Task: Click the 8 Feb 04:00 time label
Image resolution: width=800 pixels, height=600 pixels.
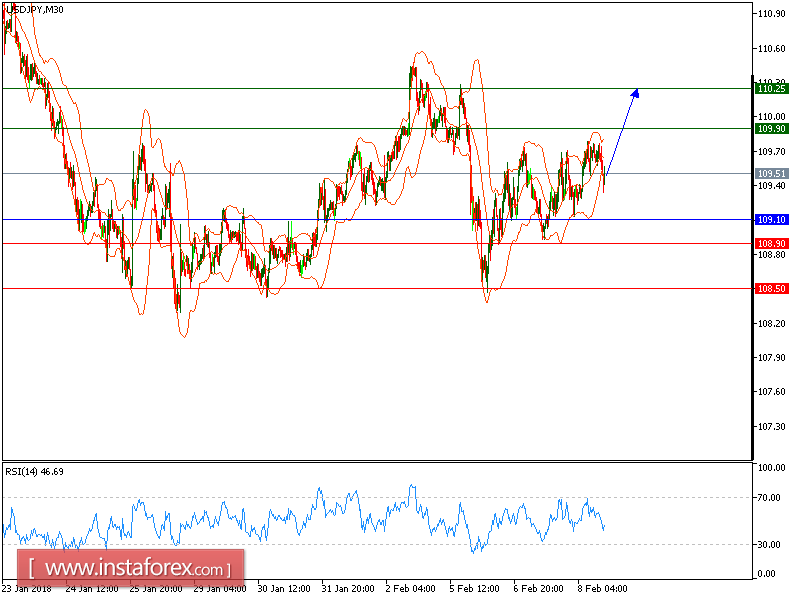Action: click(x=603, y=588)
